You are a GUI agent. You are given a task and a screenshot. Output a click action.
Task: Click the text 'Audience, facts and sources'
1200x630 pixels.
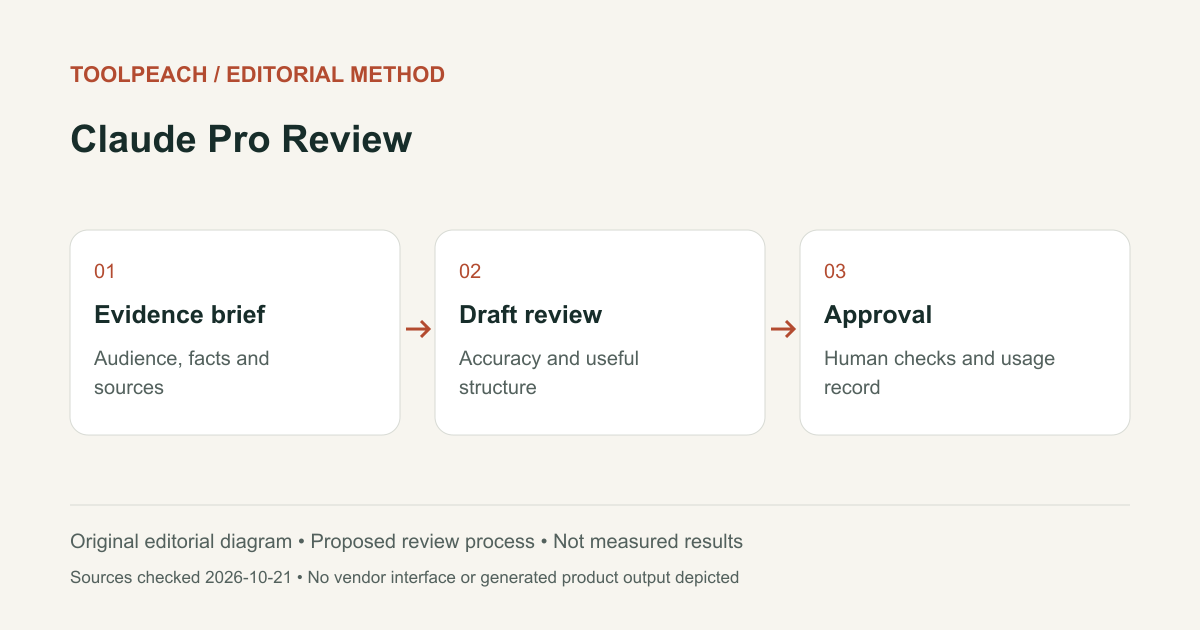(x=182, y=372)
